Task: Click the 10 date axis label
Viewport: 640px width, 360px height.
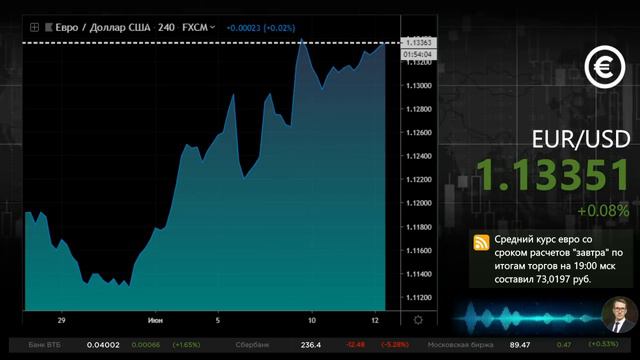Action: coord(312,320)
